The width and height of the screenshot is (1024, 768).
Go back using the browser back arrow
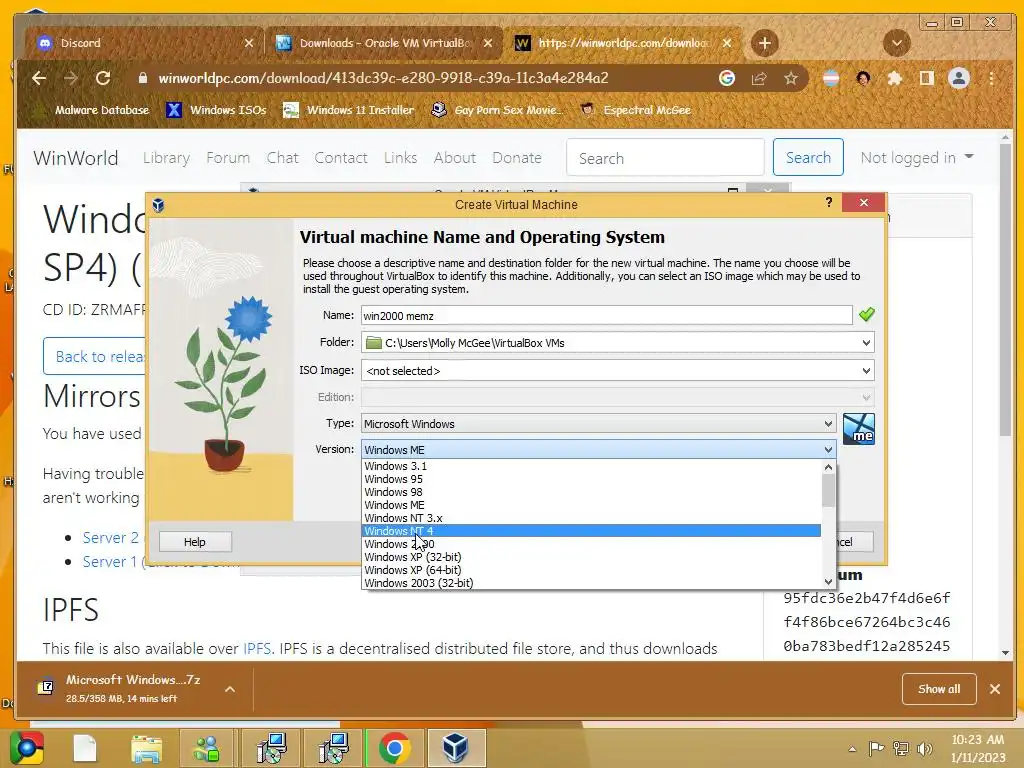39,78
